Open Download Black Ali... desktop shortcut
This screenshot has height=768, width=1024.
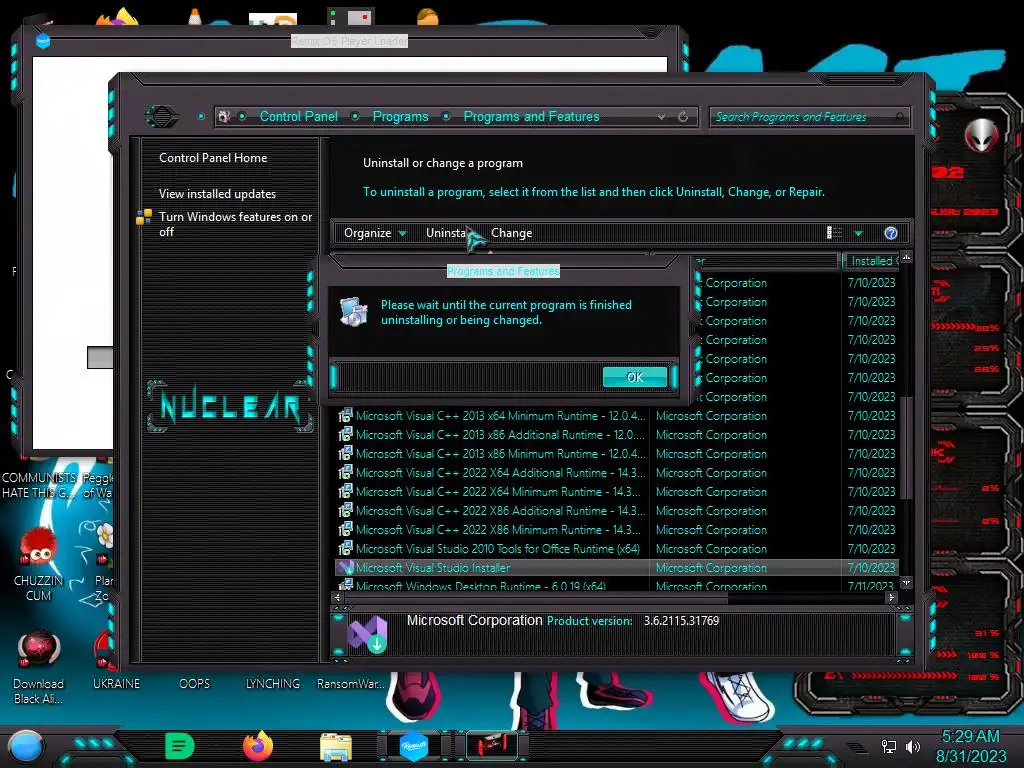point(39,667)
